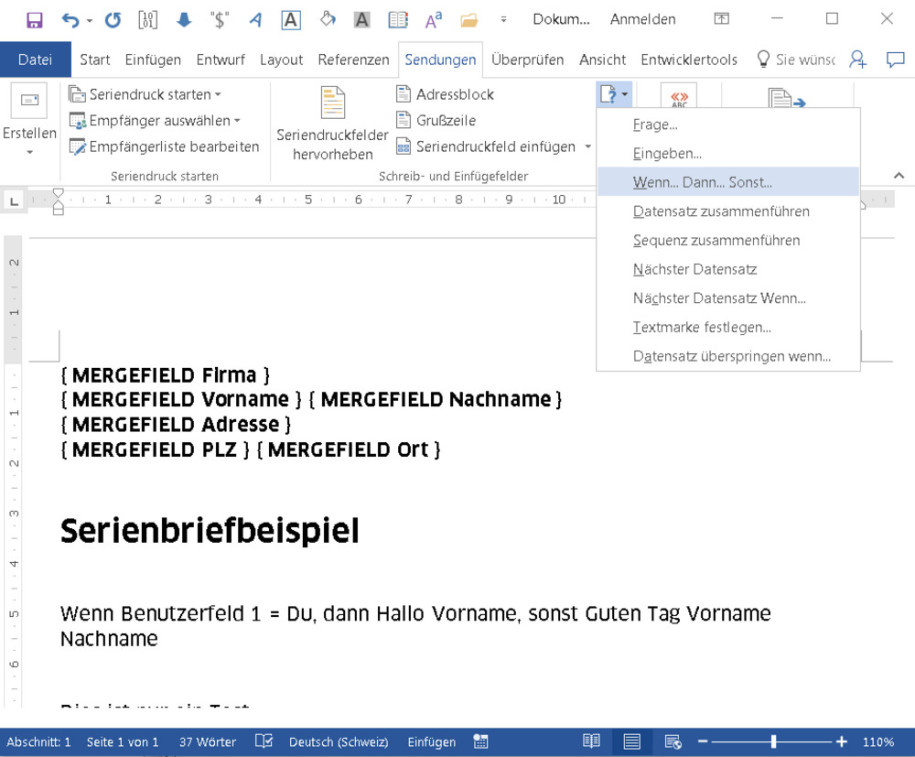Click the proofing check icon in status bar
915x757 pixels.
click(264, 741)
